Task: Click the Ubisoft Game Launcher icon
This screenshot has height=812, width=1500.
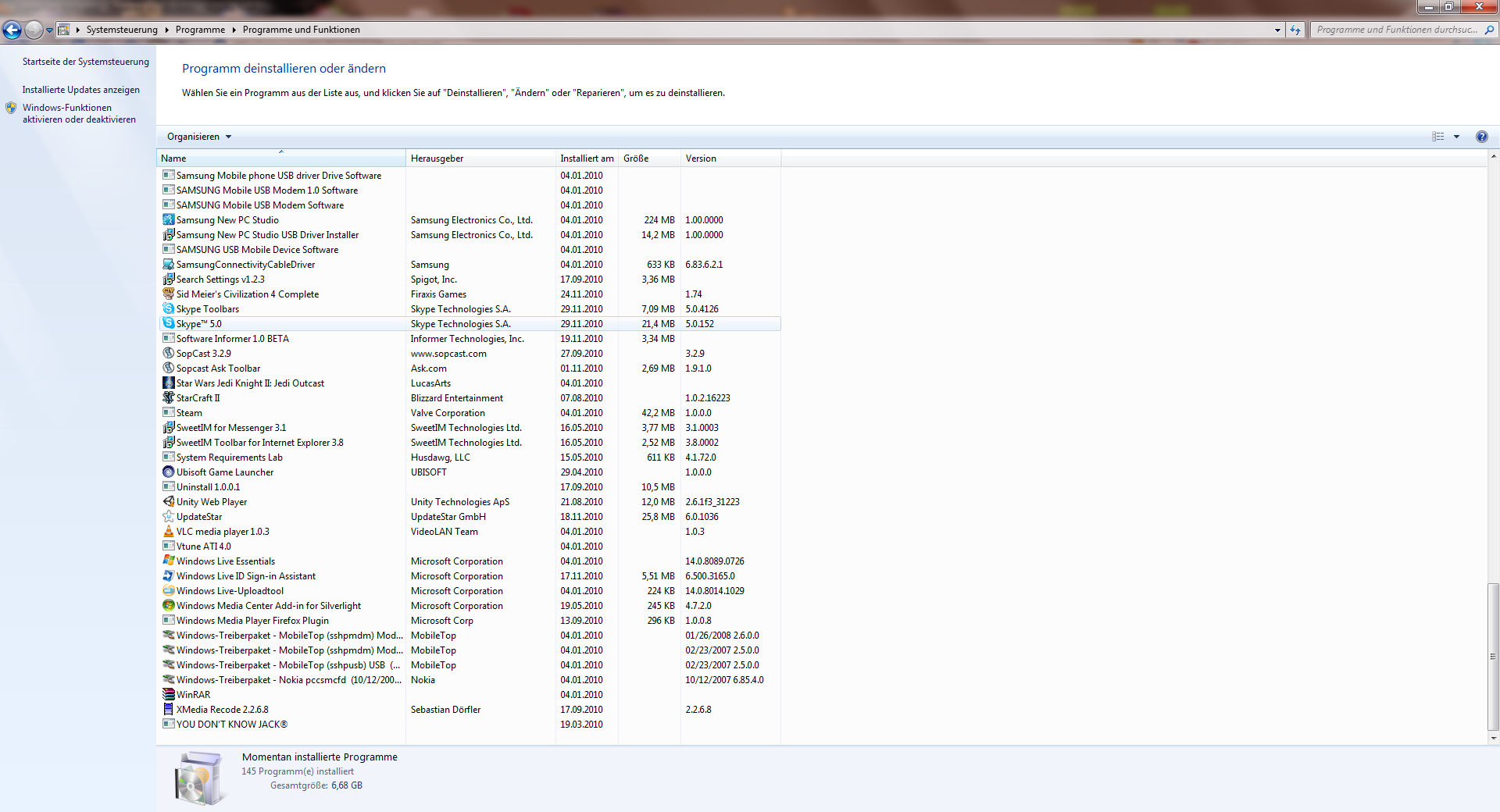Action: point(168,472)
